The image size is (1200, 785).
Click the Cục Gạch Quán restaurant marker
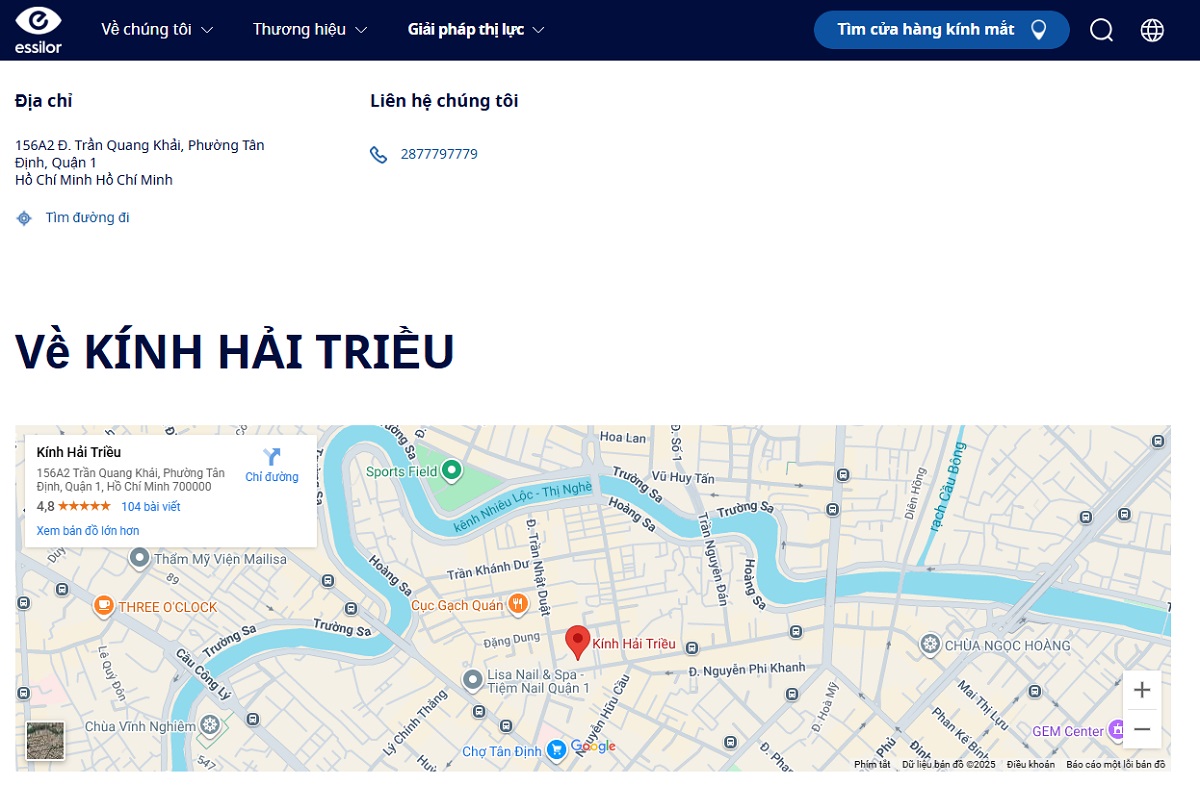tap(517, 603)
